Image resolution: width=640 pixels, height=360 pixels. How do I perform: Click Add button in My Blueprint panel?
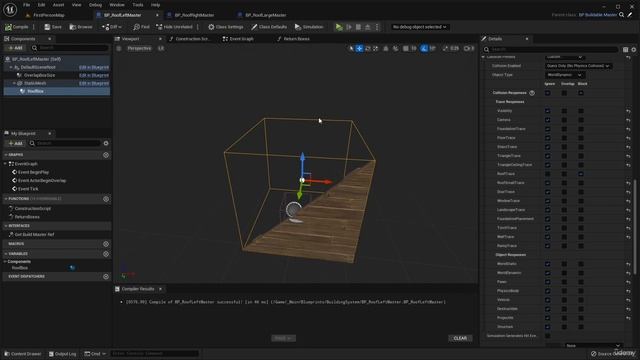(x=16, y=143)
